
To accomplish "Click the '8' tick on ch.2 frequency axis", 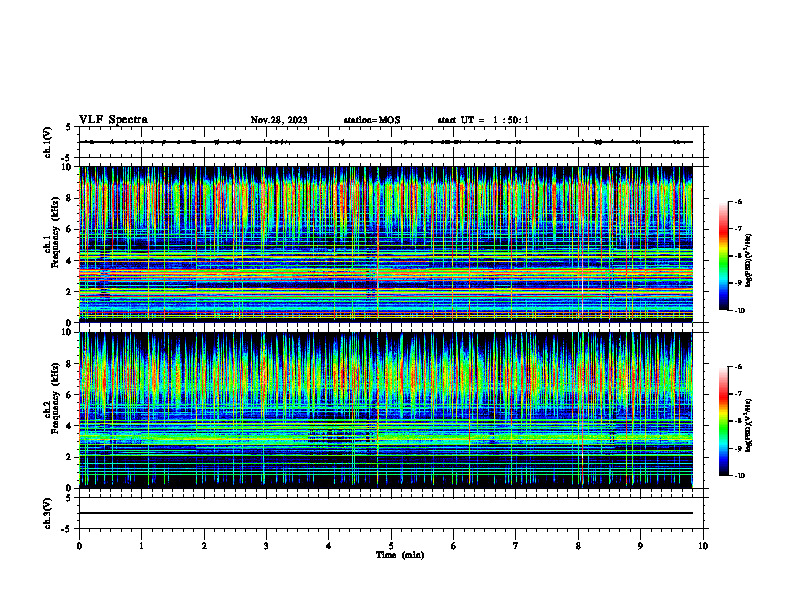I will point(69,364).
